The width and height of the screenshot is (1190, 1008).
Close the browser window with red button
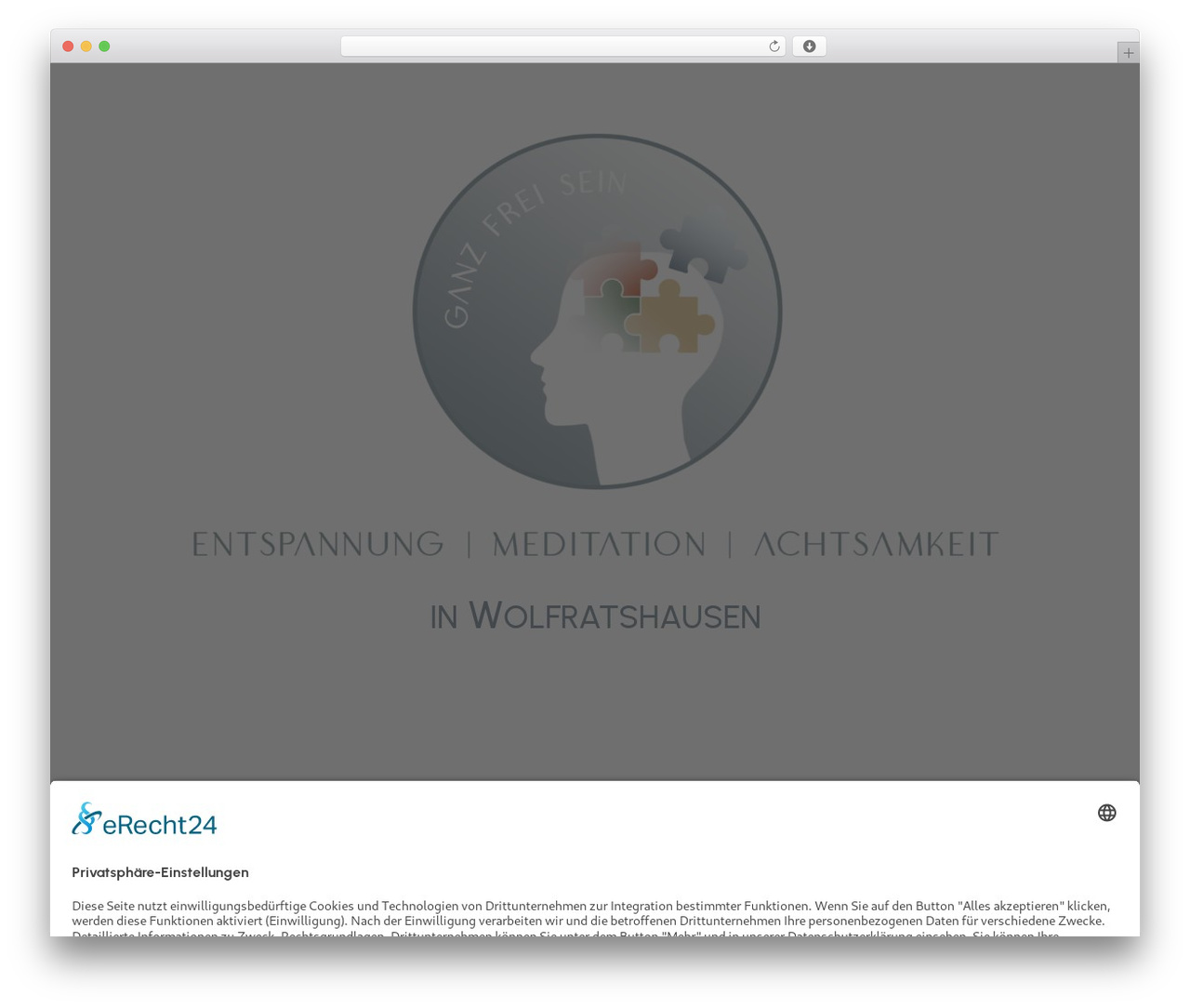(68, 46)
